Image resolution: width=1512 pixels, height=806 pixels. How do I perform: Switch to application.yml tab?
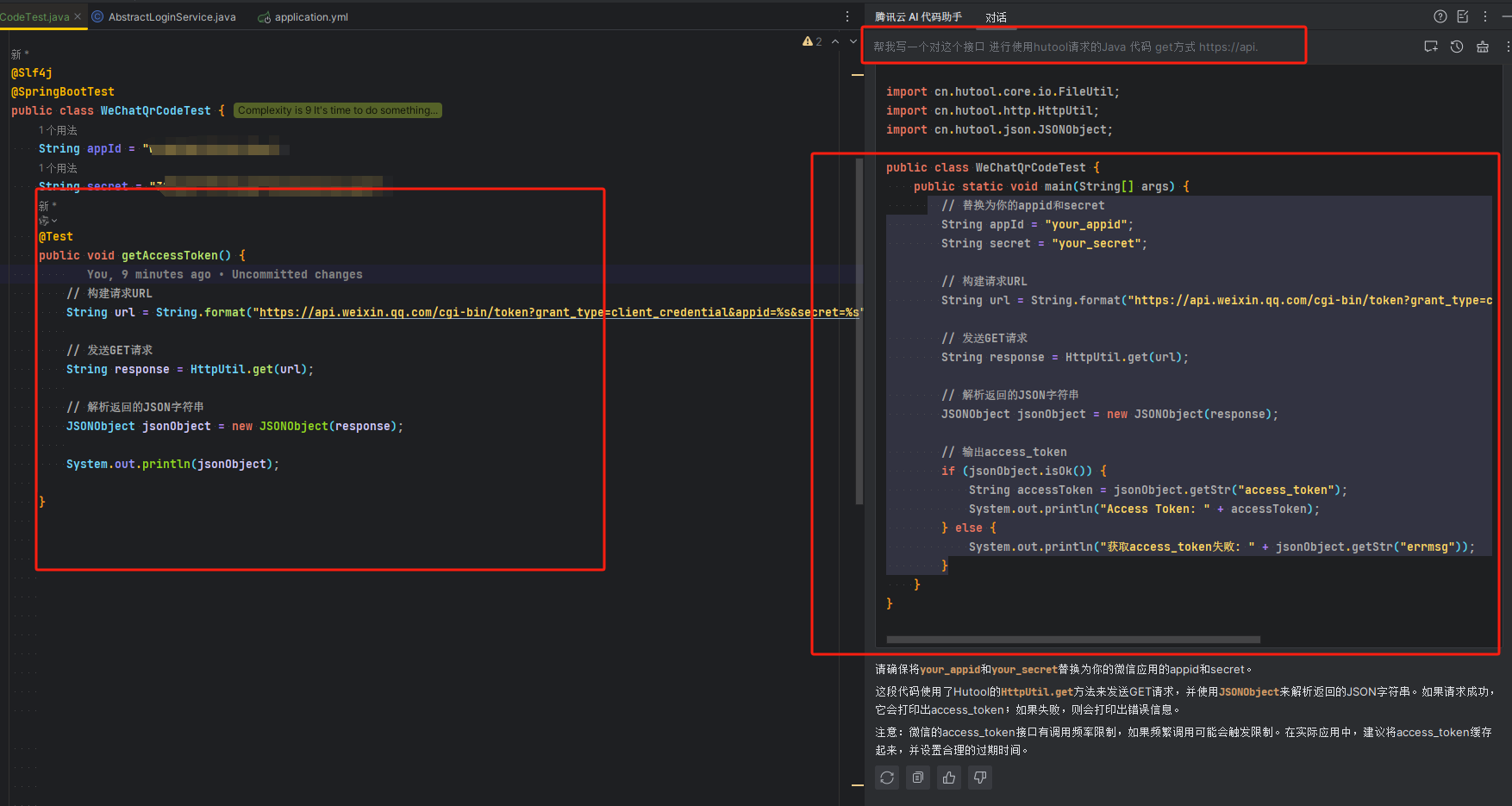[x=310, y=16]
